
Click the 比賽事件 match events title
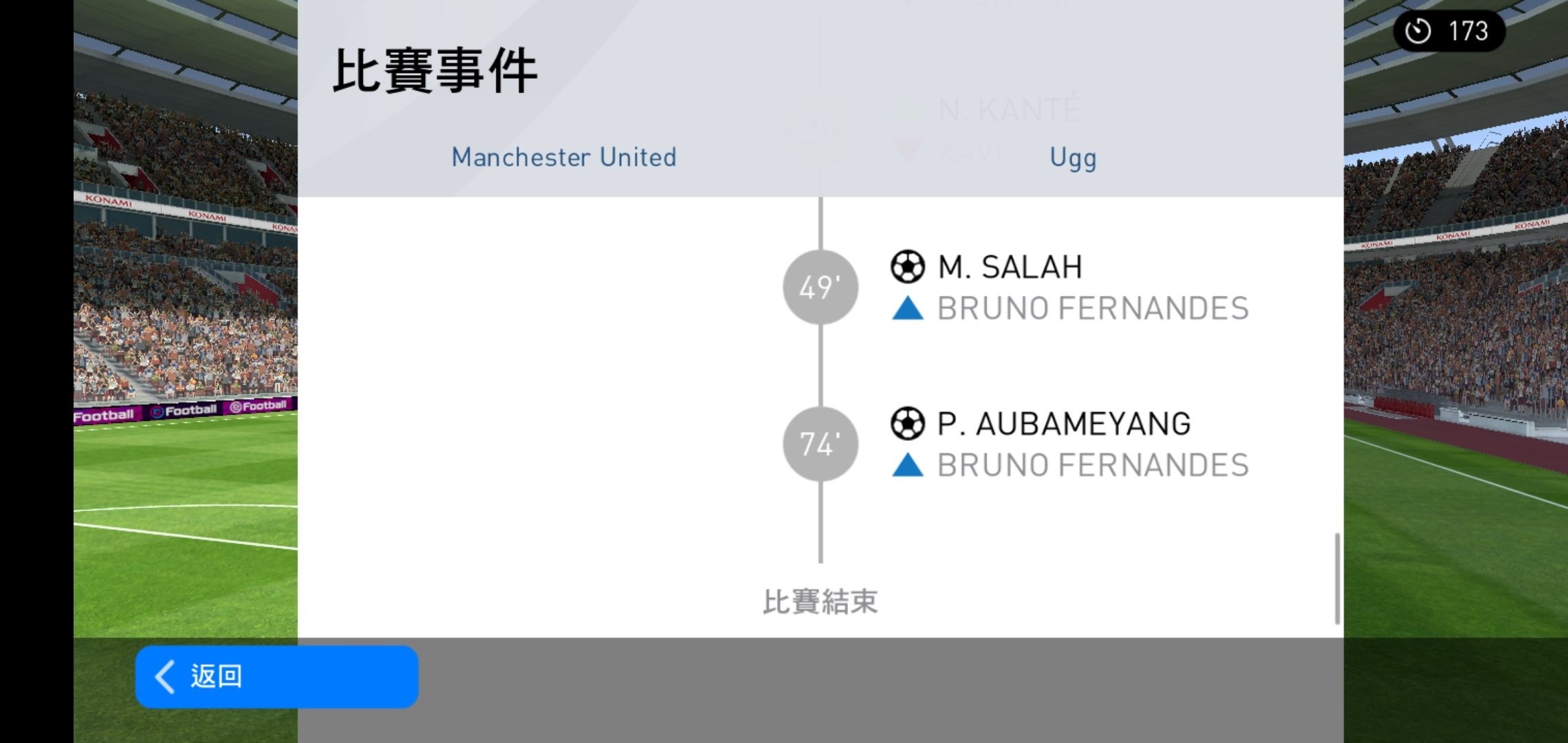435,71
